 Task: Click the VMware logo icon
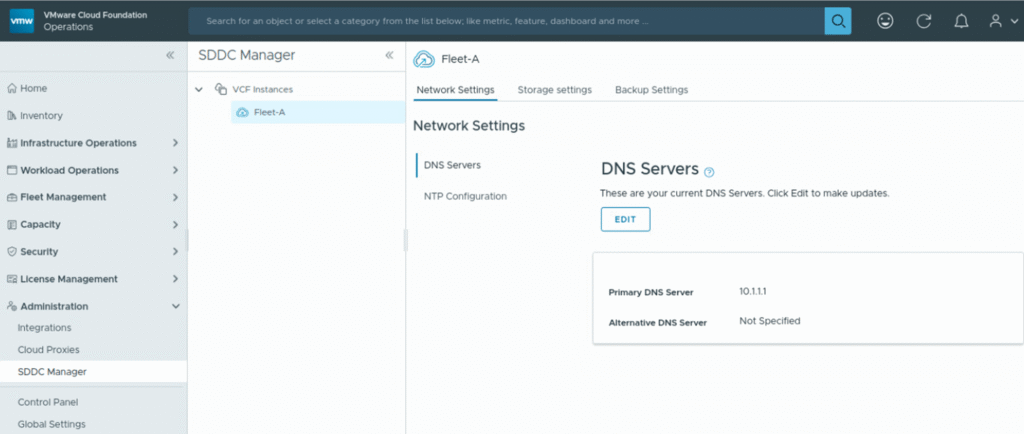[22, 20]
